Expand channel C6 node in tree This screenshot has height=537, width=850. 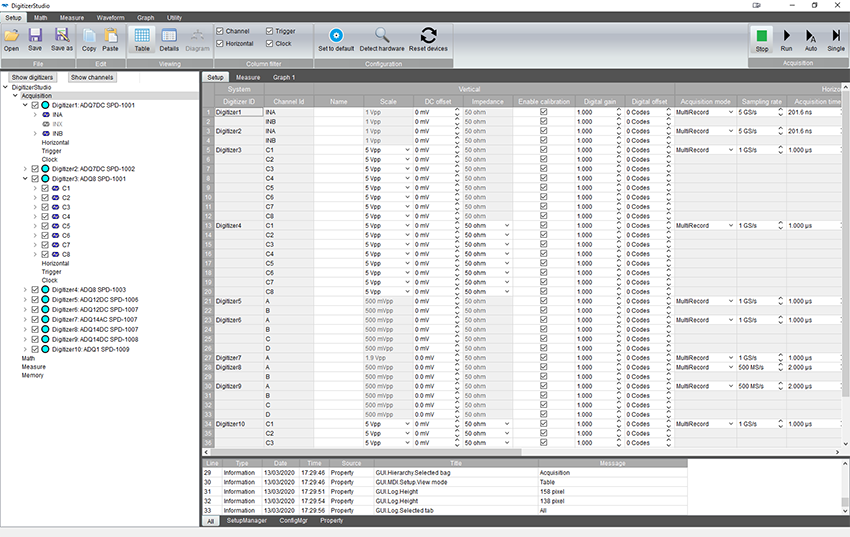pyautogui.click(x=35, y=236)
